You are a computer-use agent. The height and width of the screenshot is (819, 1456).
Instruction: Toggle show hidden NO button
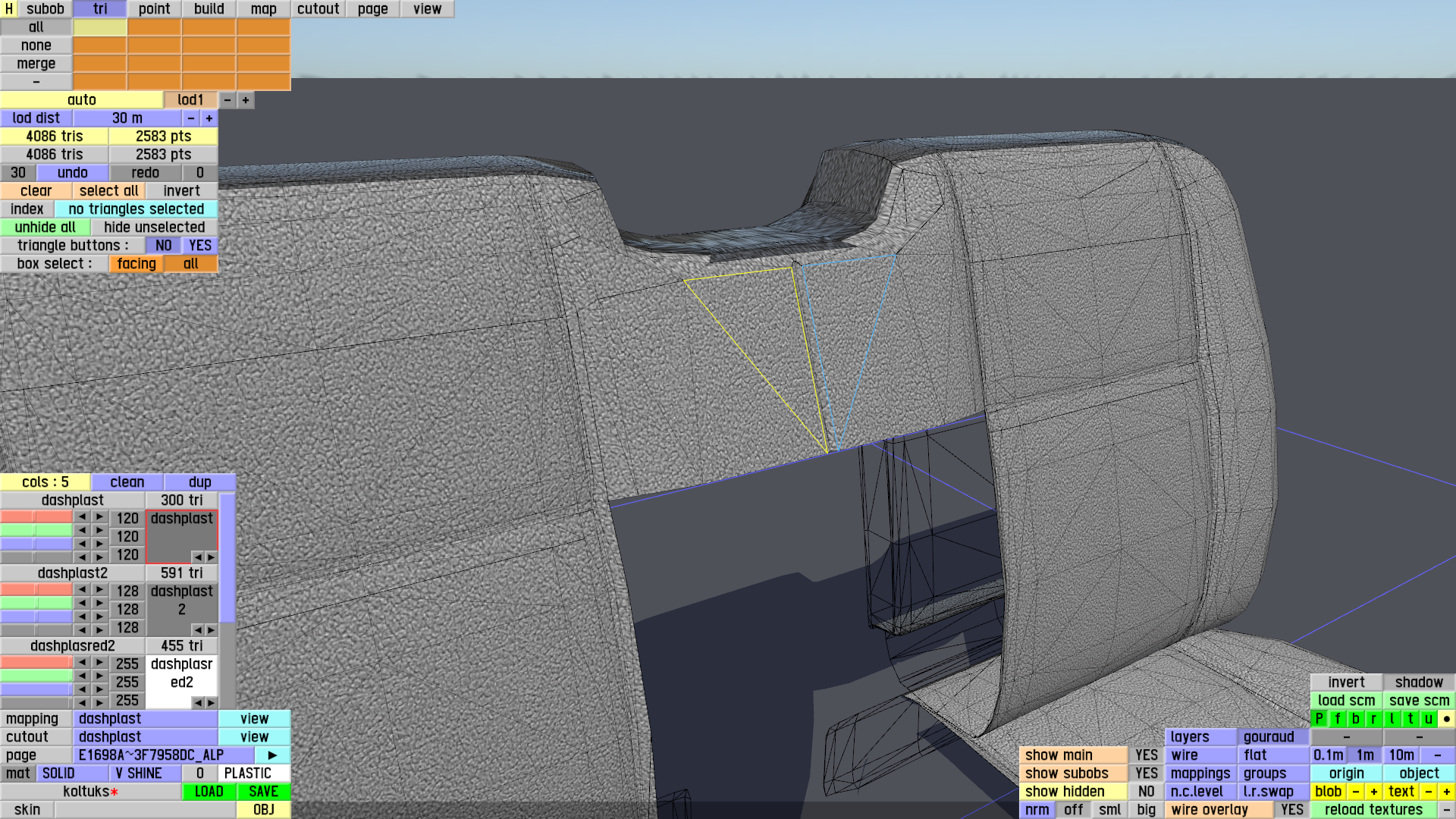1146,791
